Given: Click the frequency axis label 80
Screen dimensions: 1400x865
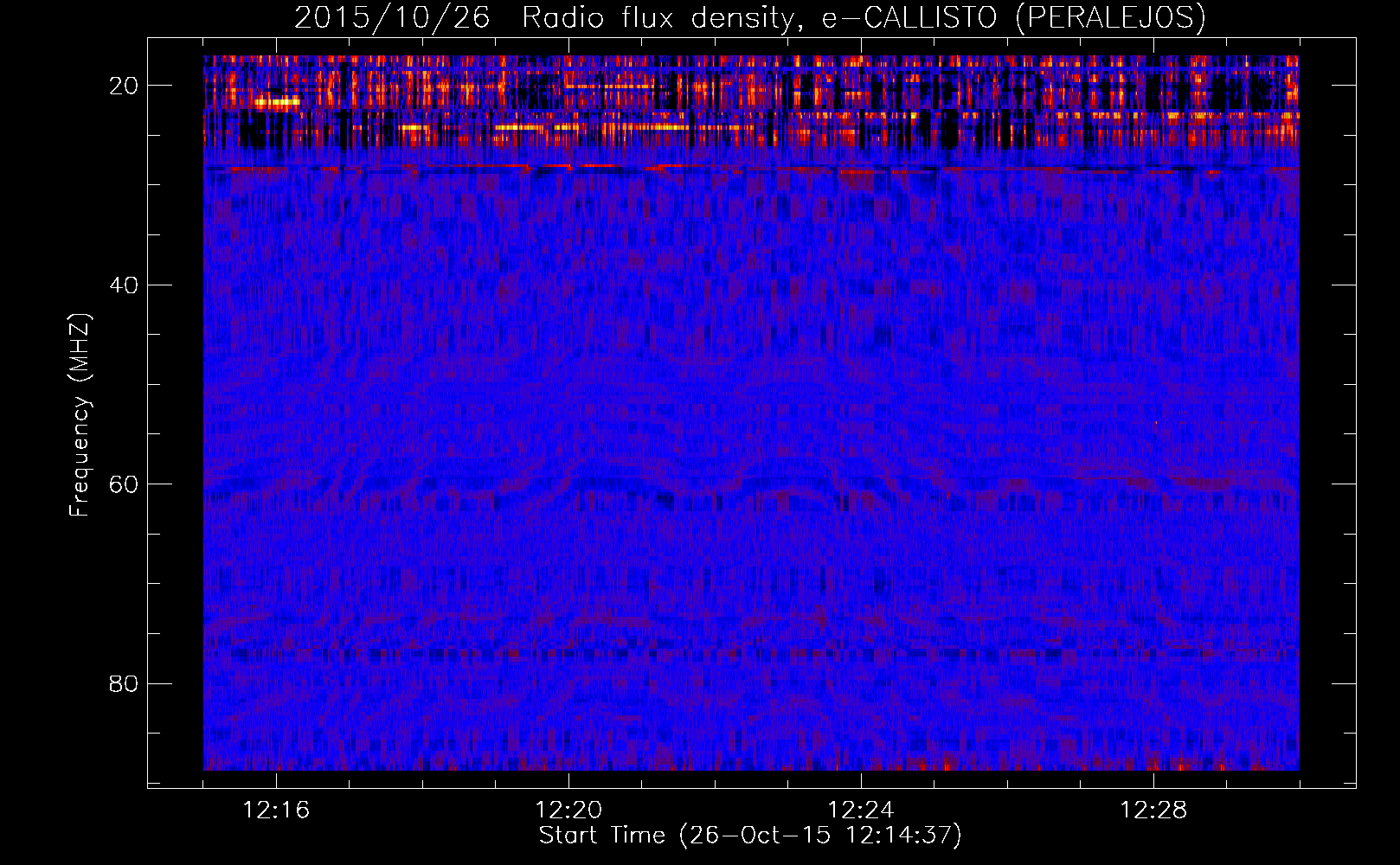Looking at the screenshot, I should pos(124,683).
